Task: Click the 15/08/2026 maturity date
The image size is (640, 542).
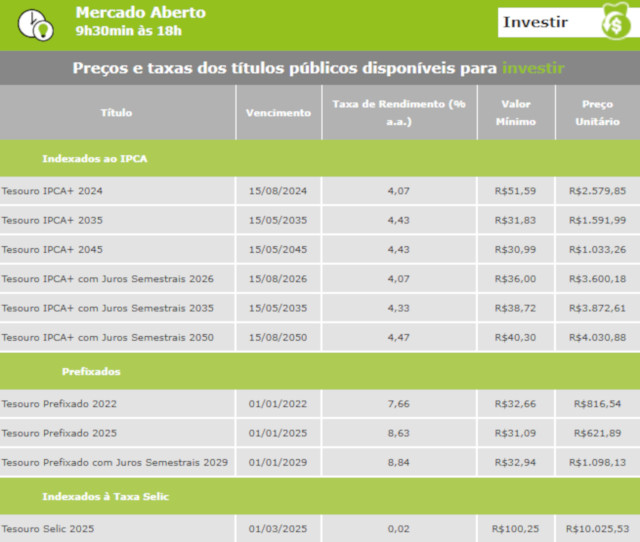Action: 278,279
